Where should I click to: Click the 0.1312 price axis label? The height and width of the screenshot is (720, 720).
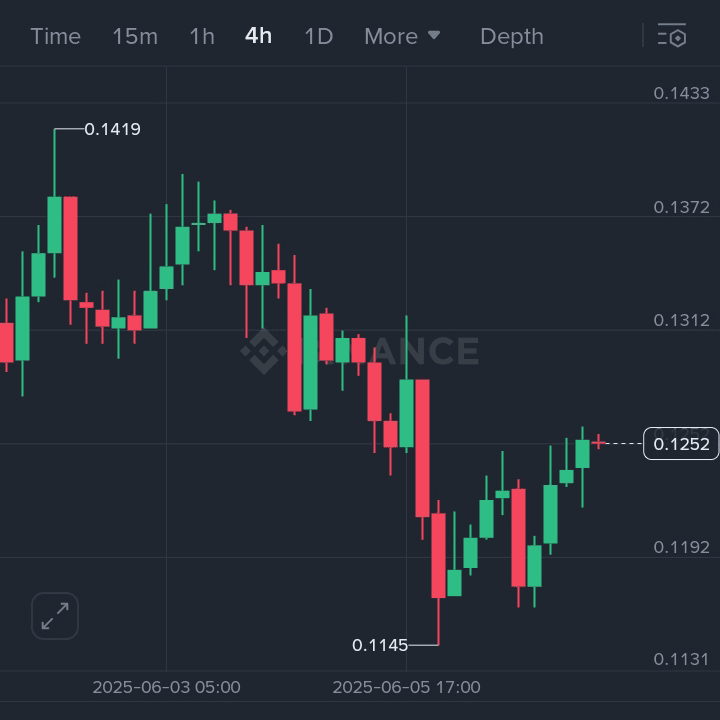tap(681, 320)
